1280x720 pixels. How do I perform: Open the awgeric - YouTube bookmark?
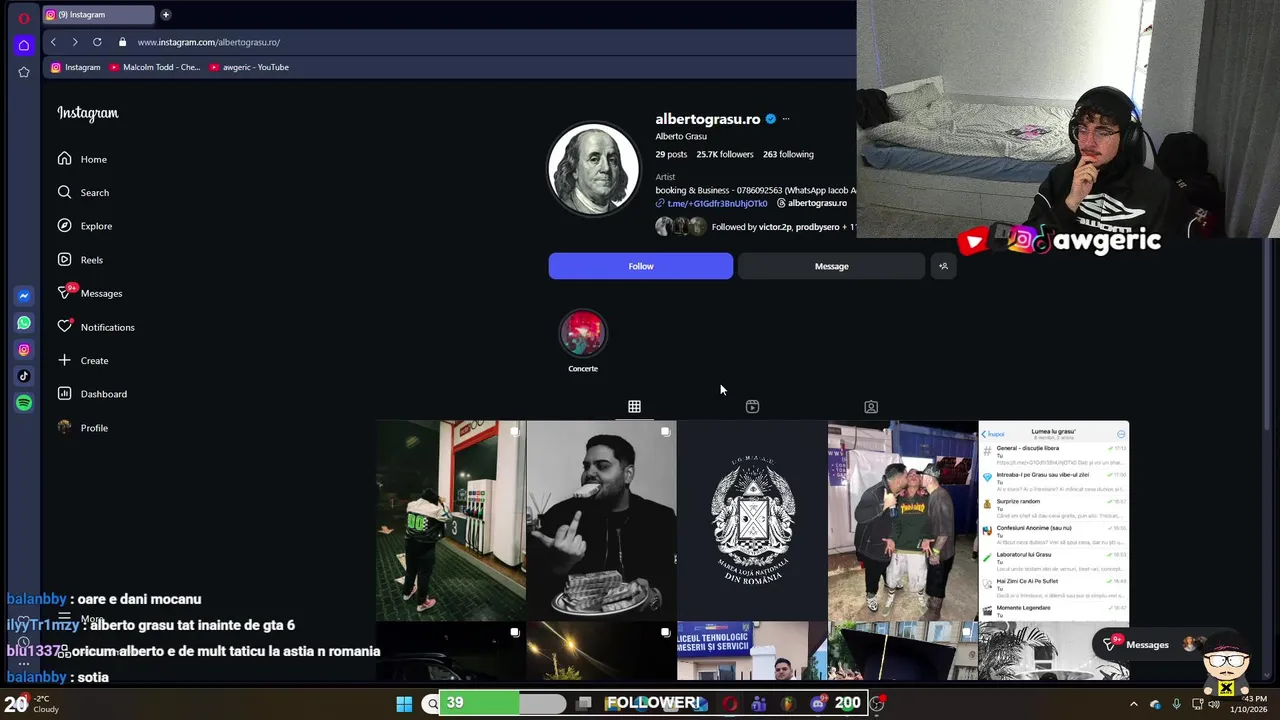(x=249, y=67)
